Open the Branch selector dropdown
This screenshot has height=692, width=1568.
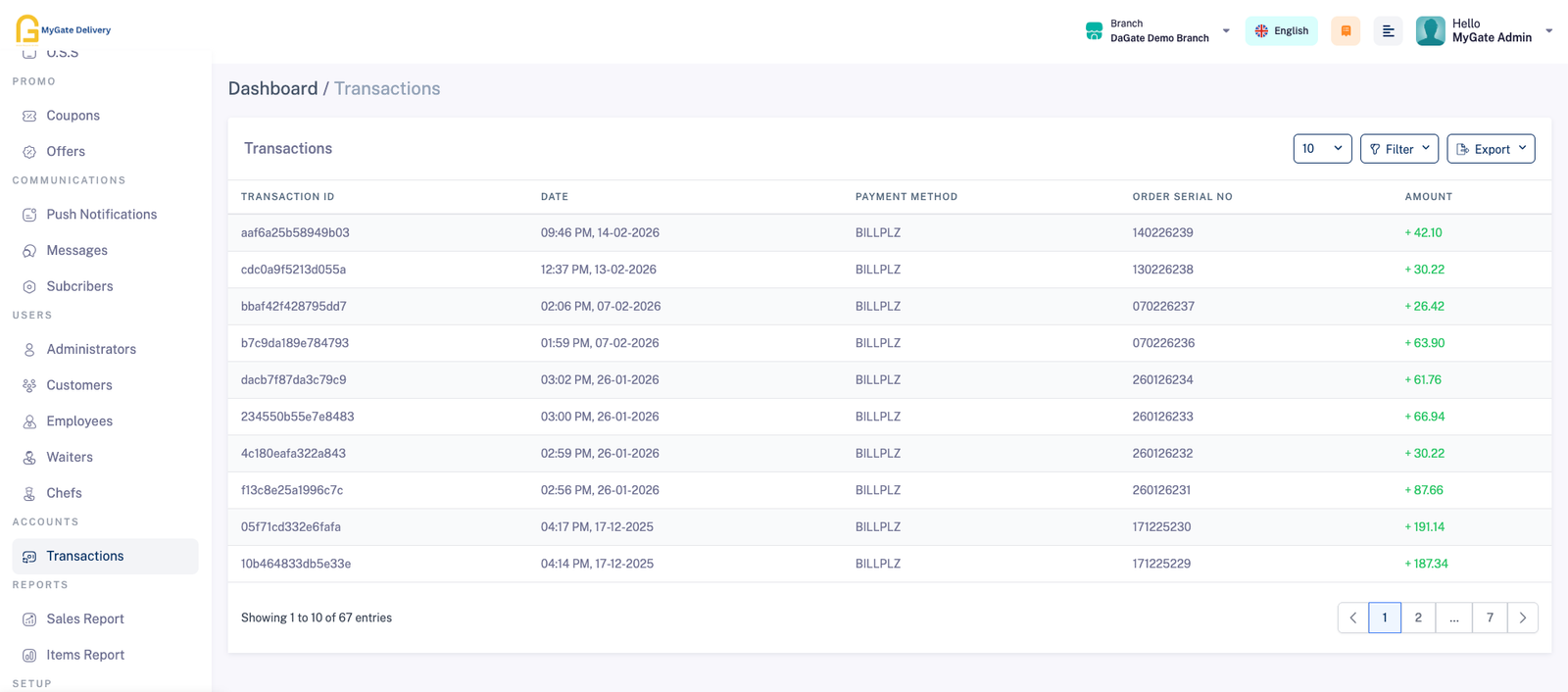pyautogui.click(x=1158, y=31)
